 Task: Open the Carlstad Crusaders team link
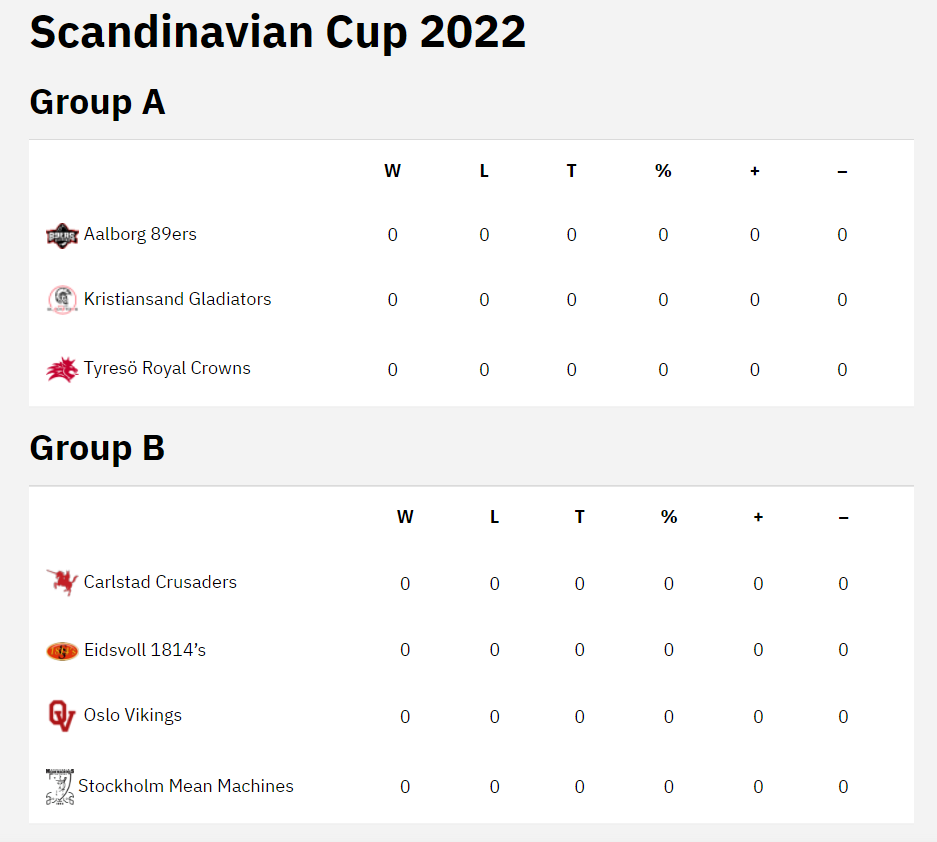pyautogui.click(x=160, y=582)
